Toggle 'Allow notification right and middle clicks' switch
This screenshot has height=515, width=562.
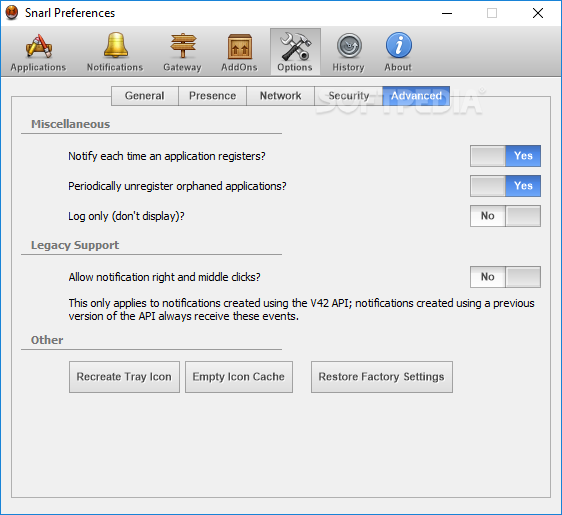click(x=505, y=277)
